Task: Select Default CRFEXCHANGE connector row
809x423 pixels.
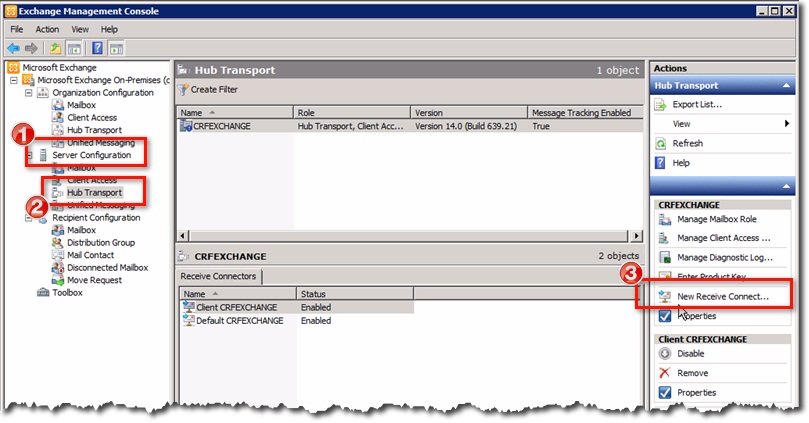Action: pos(297,320)
